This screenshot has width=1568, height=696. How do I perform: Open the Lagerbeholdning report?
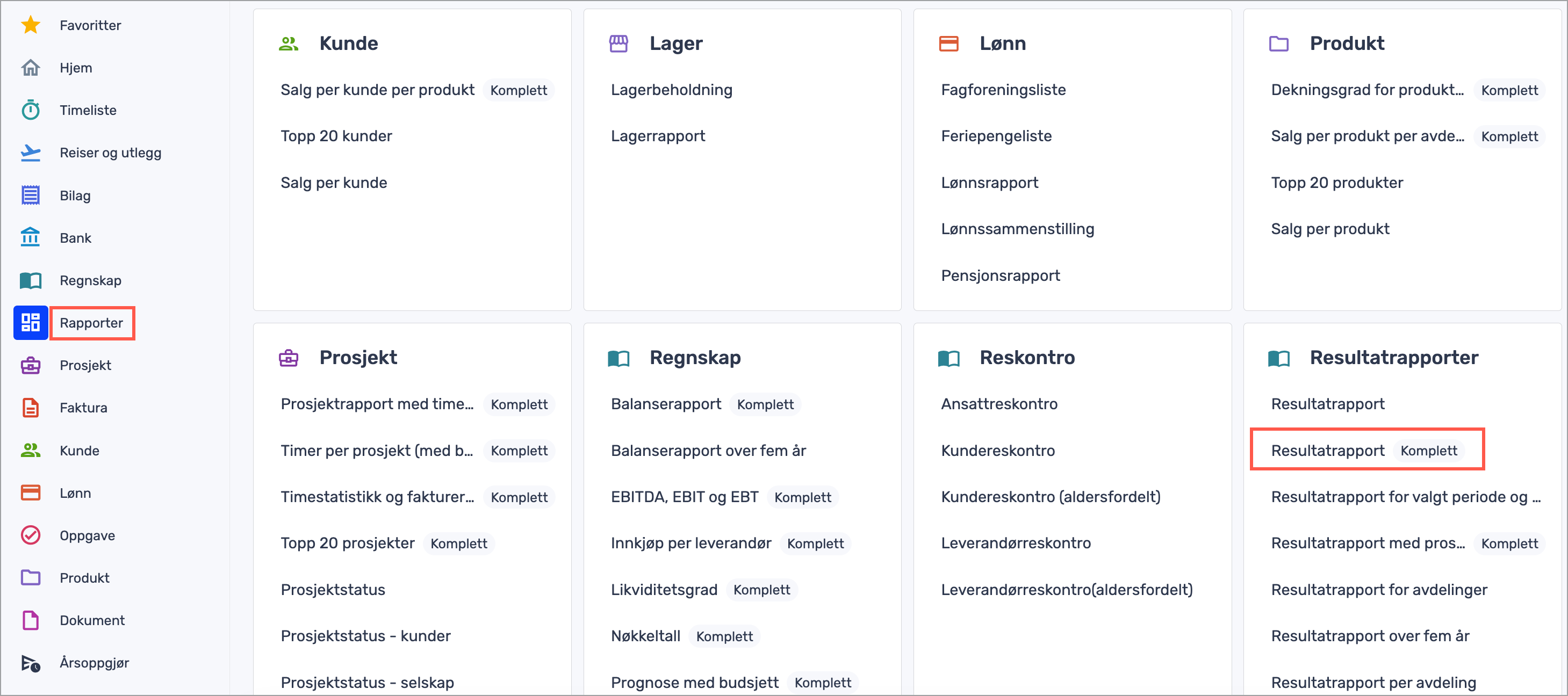click(x=671, y=90)
